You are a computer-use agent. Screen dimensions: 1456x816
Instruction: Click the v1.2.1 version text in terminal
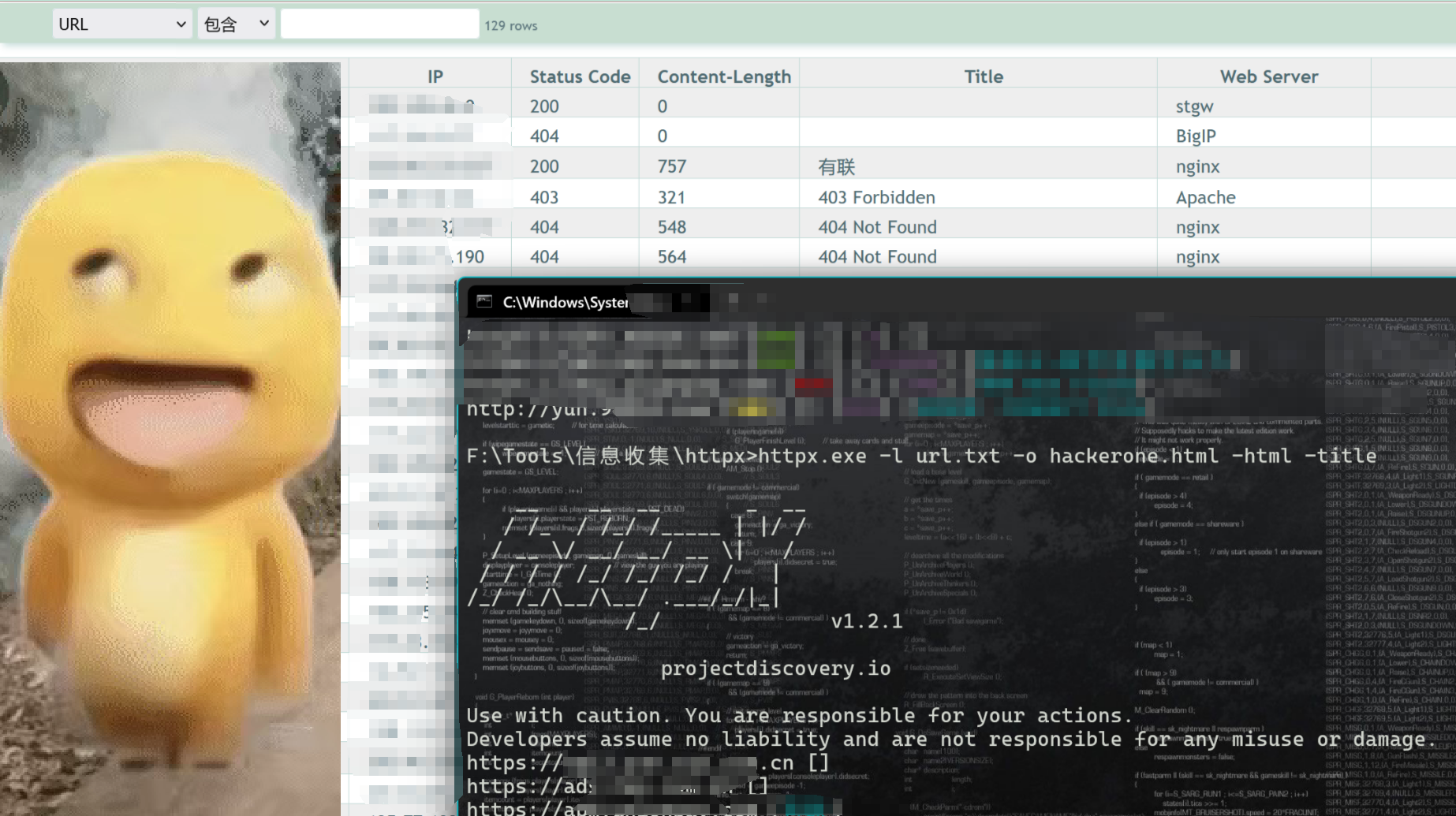pyautogui.click(x=867, y=621)
